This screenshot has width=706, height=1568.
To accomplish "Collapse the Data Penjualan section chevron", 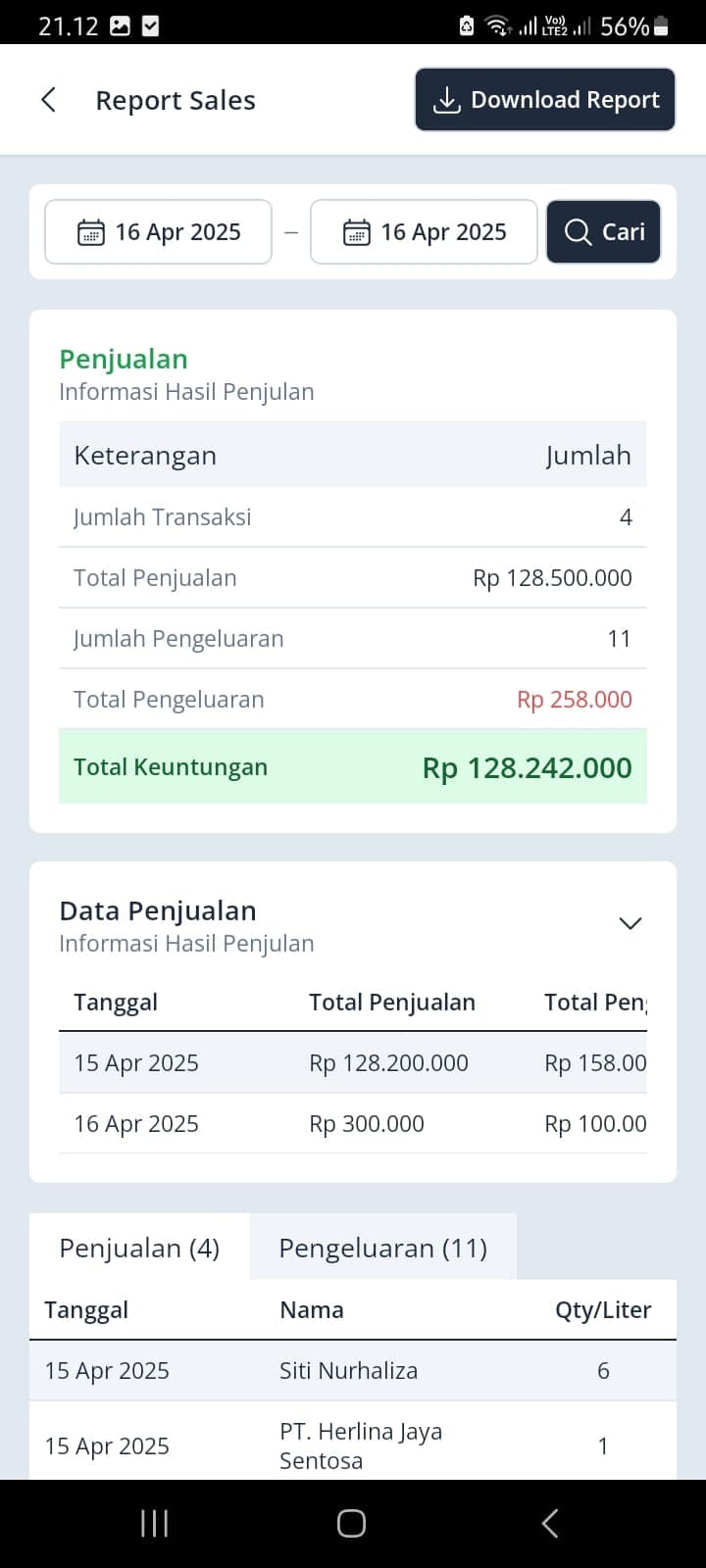I will point(630,923).
